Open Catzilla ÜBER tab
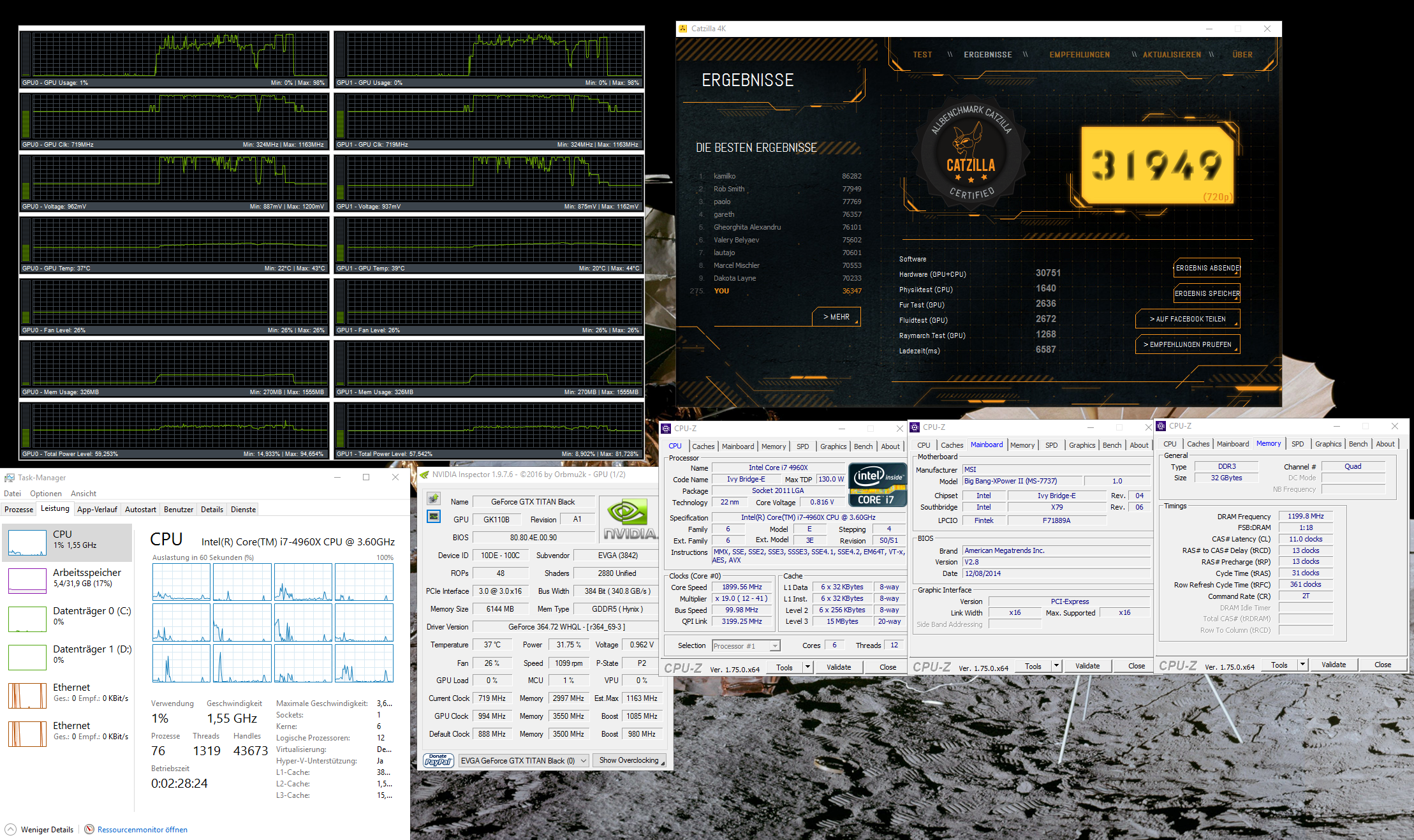Image resolution: width=1414 pixels, height=840 pixels. tap(1242, 55)
